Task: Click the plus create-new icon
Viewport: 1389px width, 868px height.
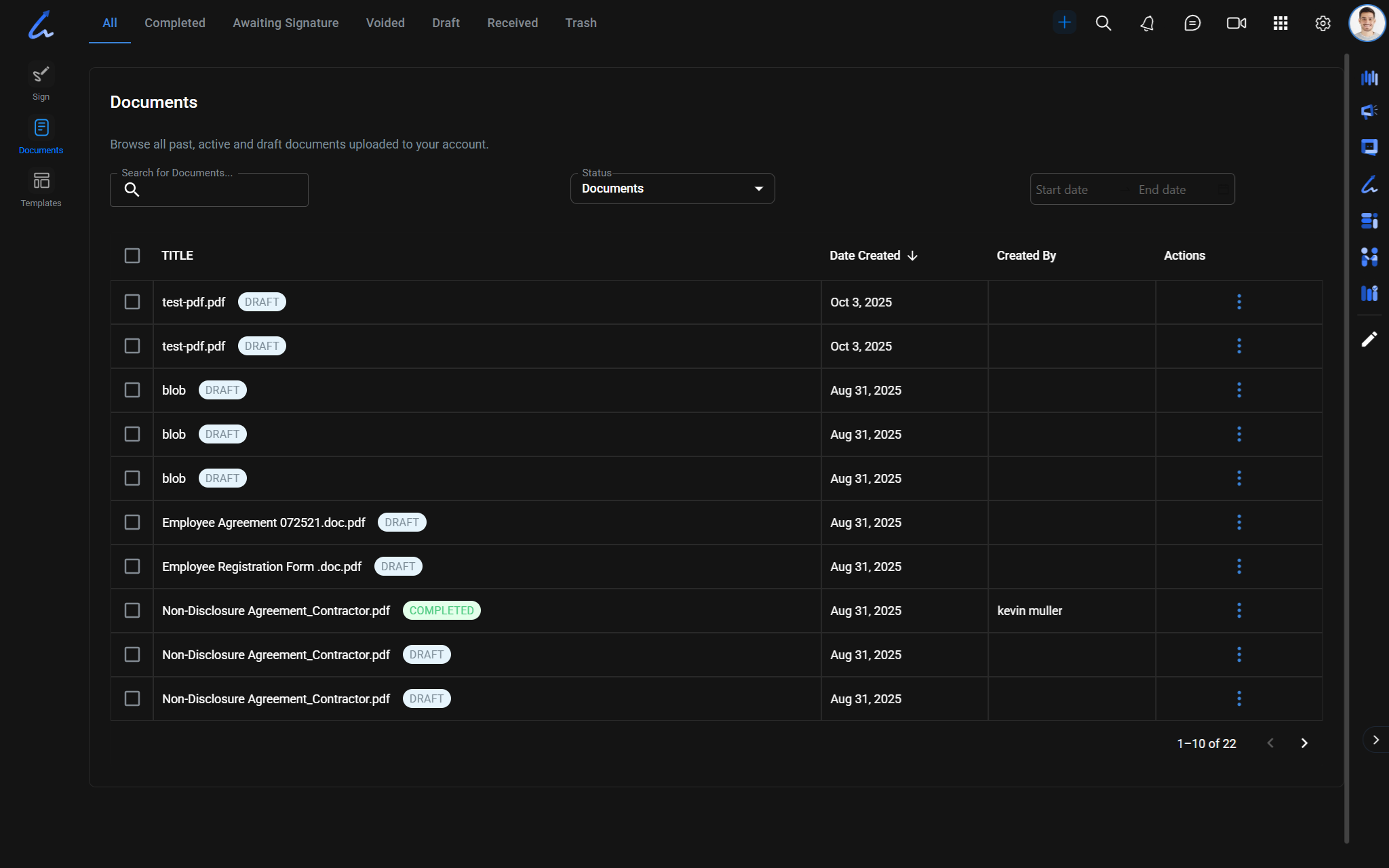Action: (1064, 23)
